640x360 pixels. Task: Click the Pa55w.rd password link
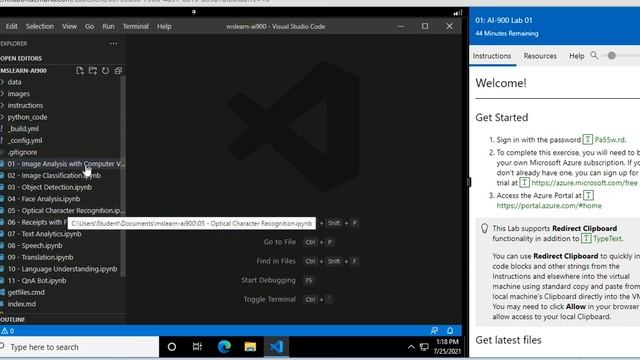610,140
